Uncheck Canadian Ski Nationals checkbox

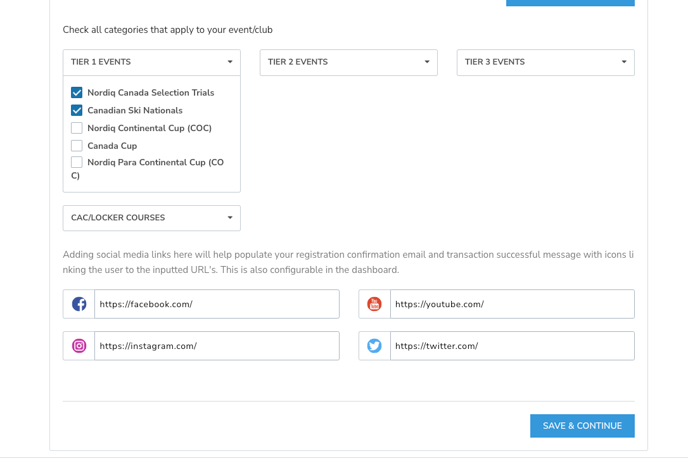point(77,111)
